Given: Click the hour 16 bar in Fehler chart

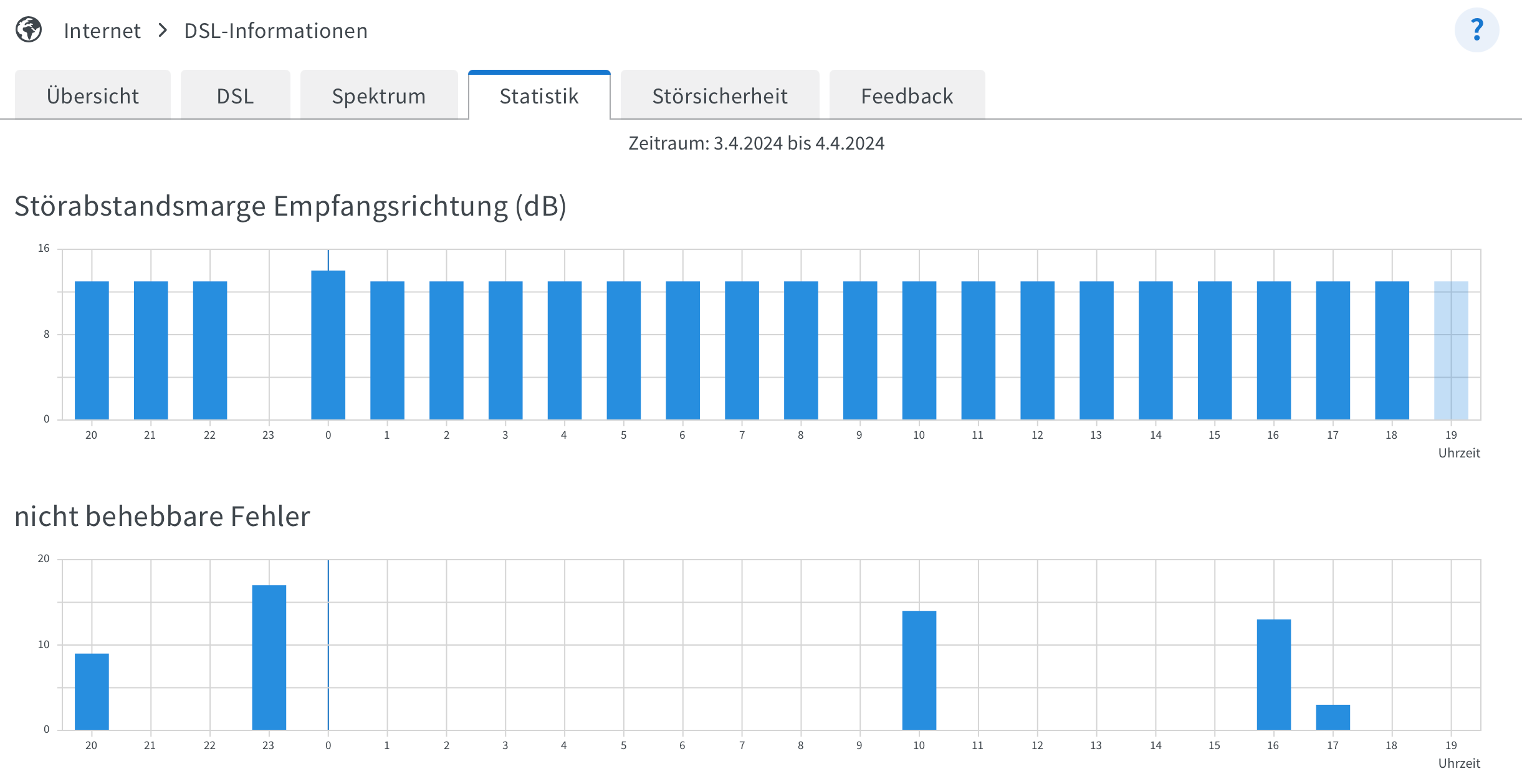Looking at the screenshot, I should pyautogui.click(x=1274, y=674).
